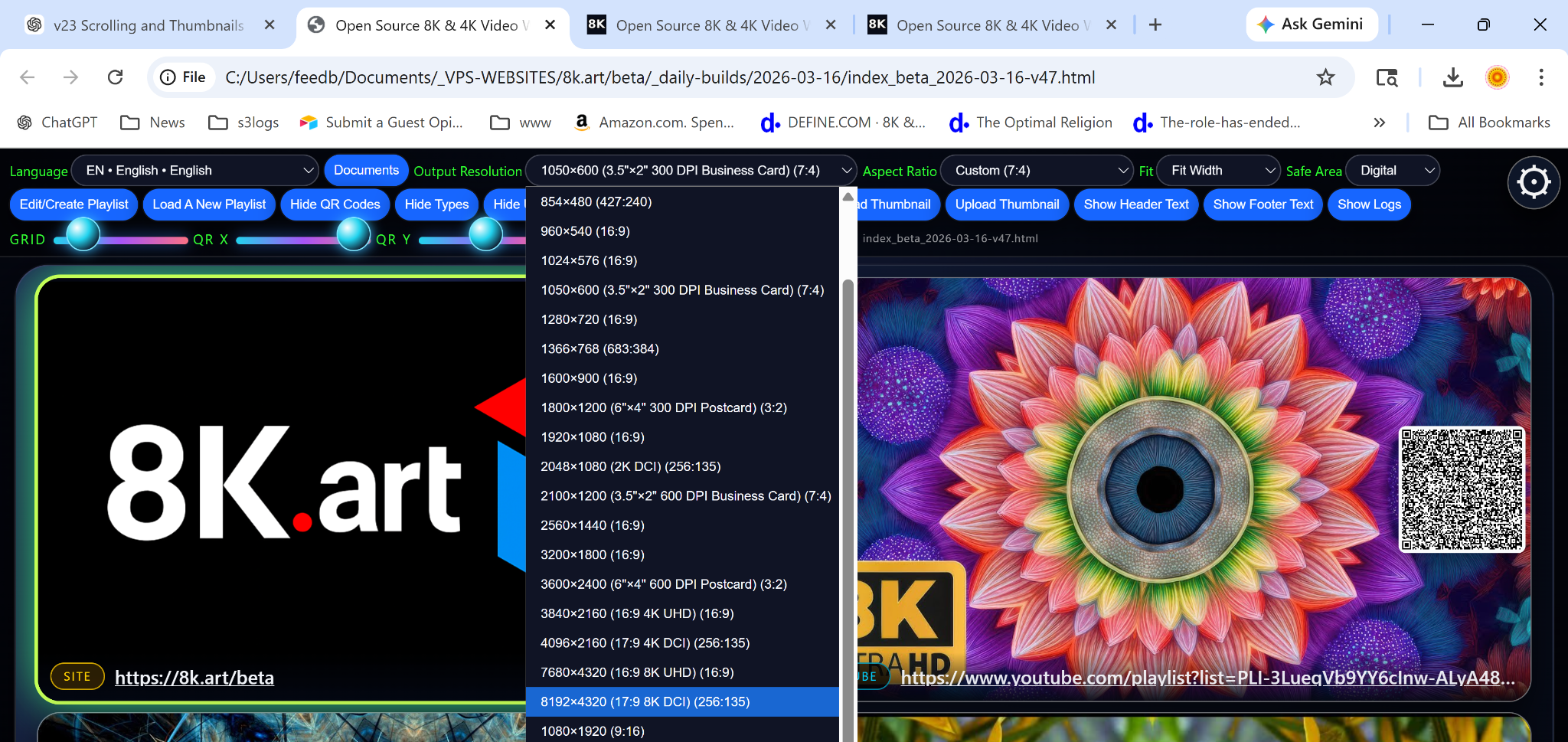1568x742 pixels.
Task: Bookmark this page with the star icon
Action: tap(1325, 77)
